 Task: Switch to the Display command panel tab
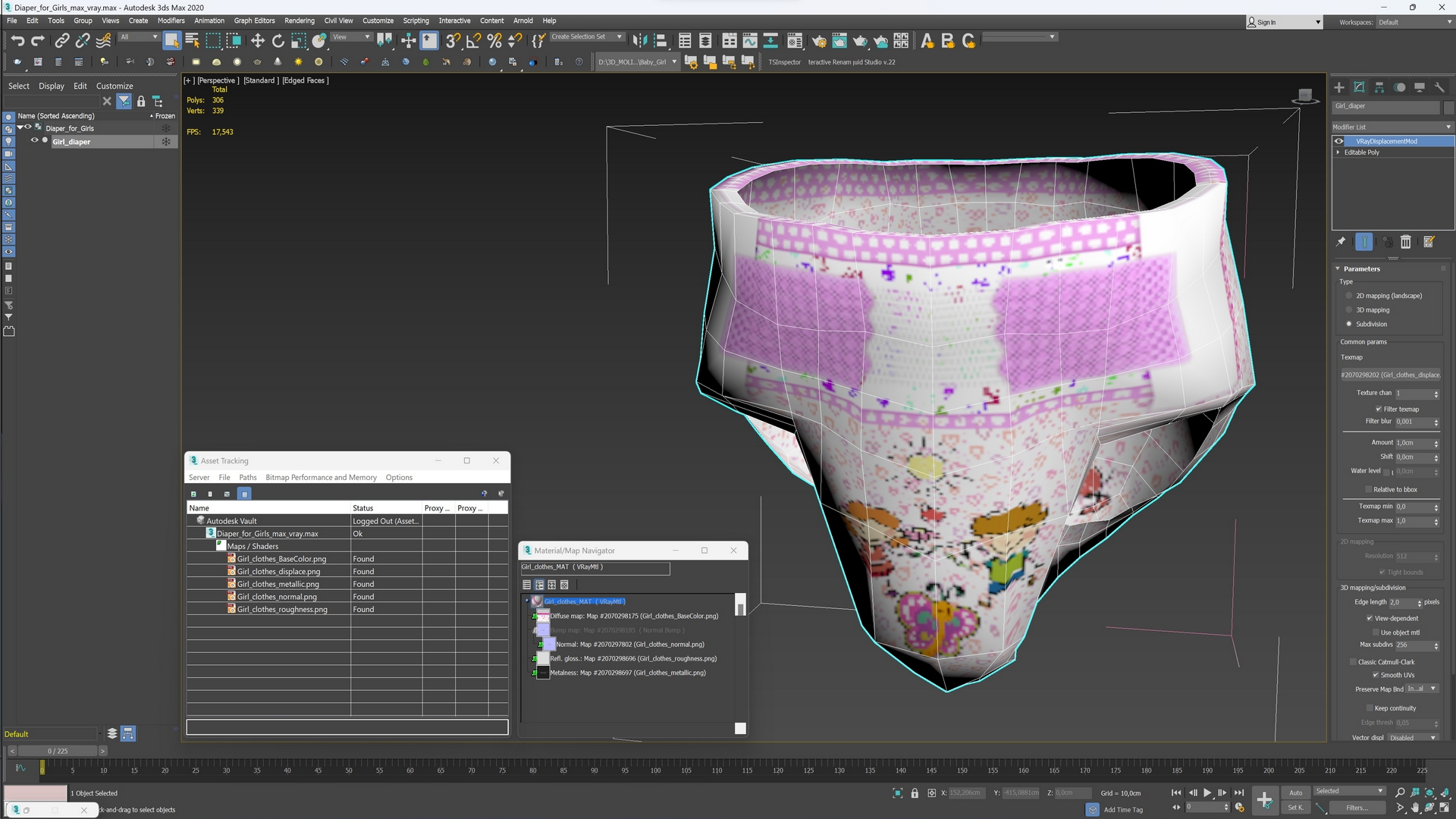coord(1420,87)
